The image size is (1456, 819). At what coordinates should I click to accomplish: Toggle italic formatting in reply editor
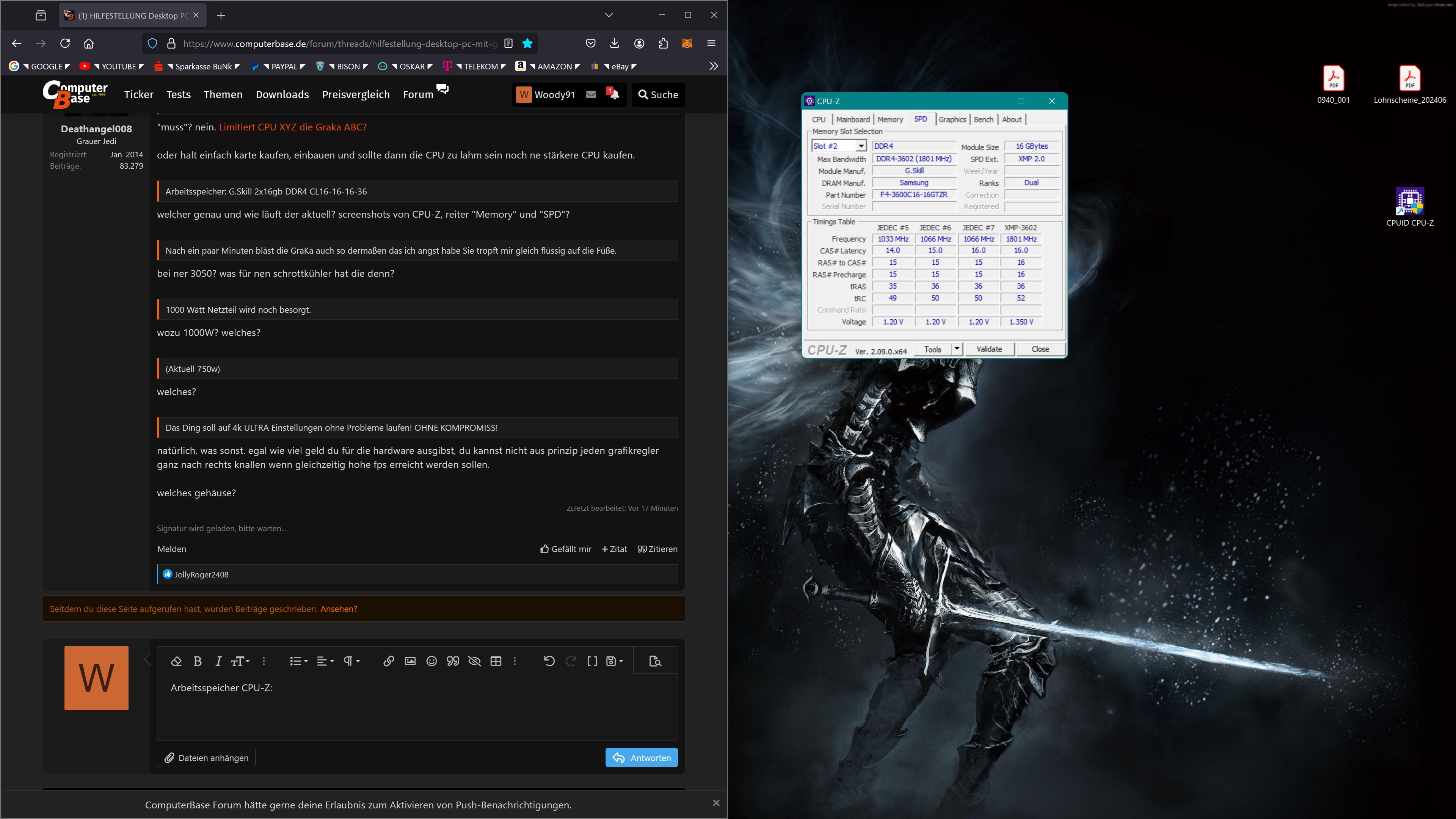click(218, 661)
